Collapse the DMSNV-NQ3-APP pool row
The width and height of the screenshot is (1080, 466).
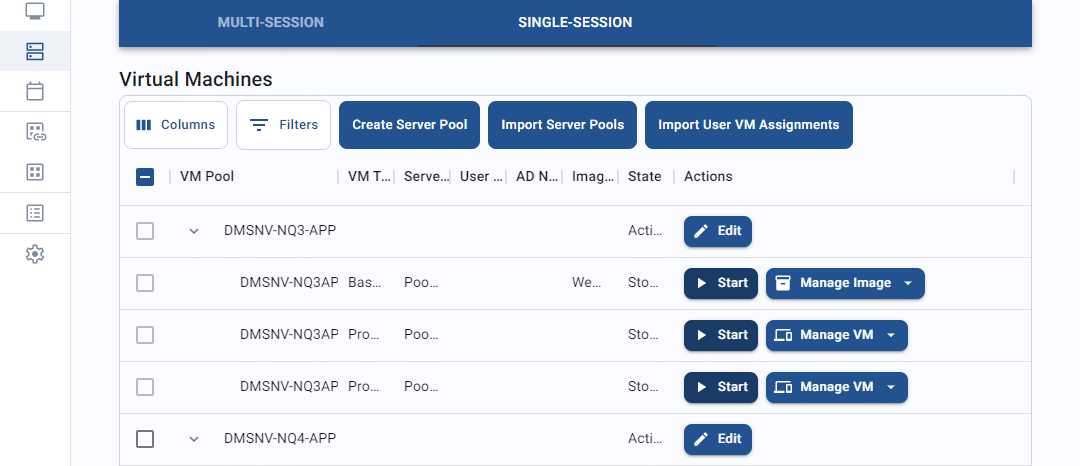point(194,231)
